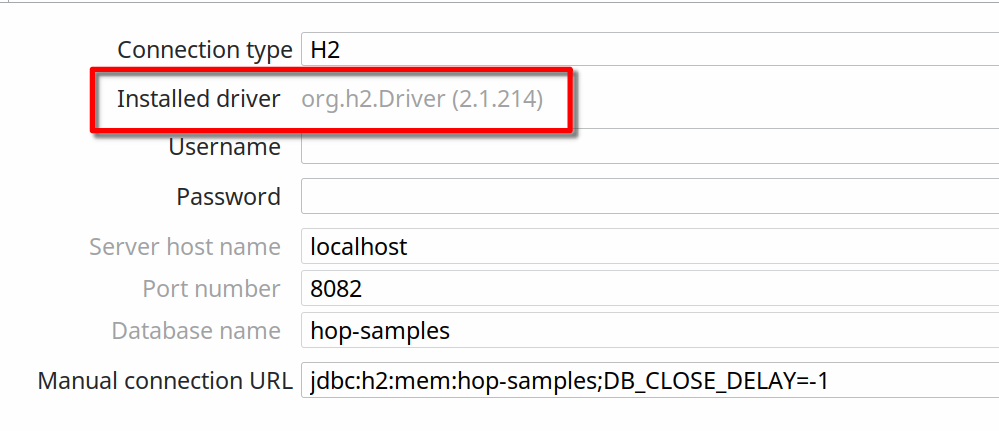Select the Port number field containing 8082

coord(650,289)
